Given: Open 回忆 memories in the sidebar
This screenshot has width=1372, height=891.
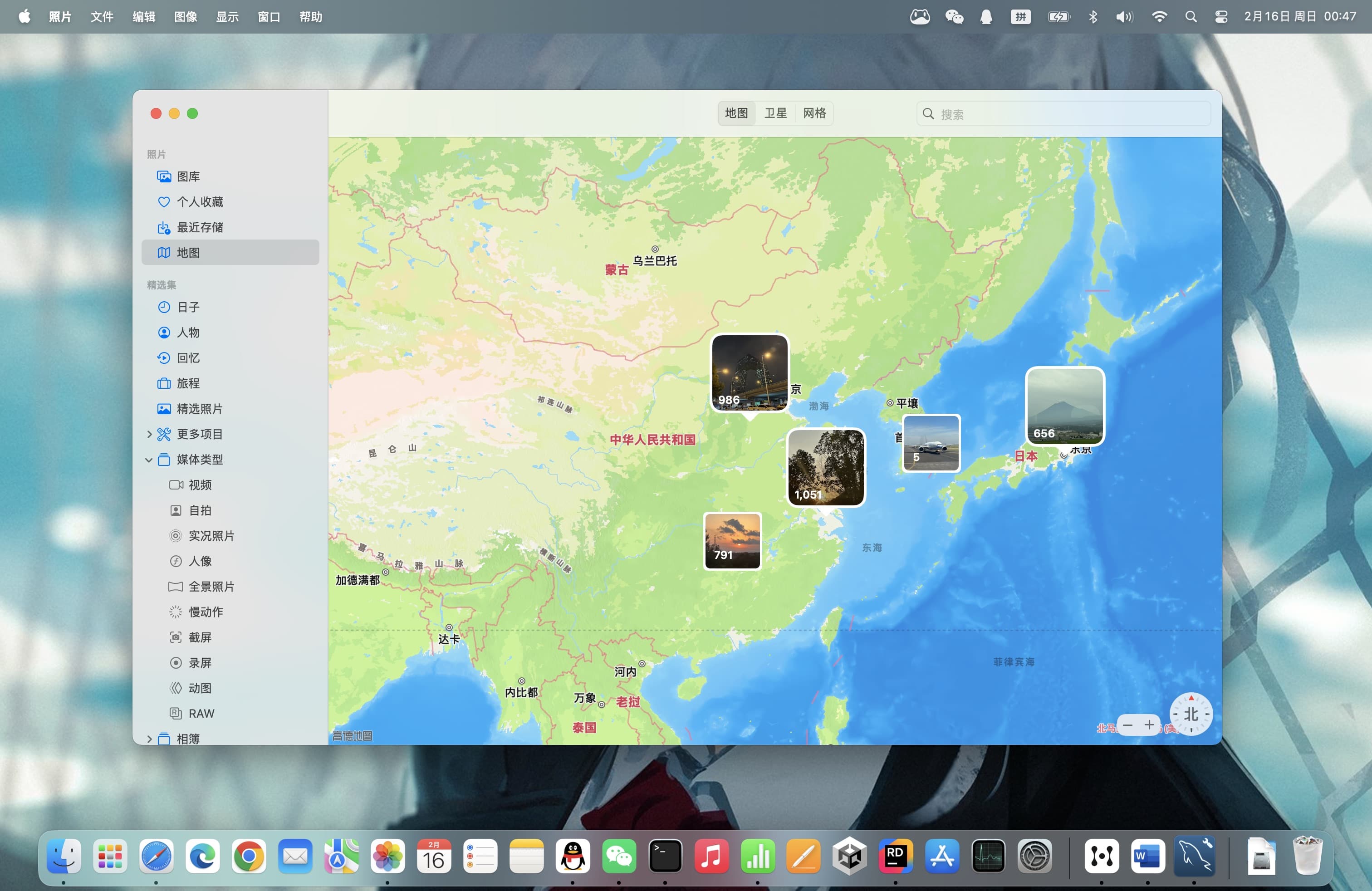Looking at the screenshot, I should tap(188, 358).
